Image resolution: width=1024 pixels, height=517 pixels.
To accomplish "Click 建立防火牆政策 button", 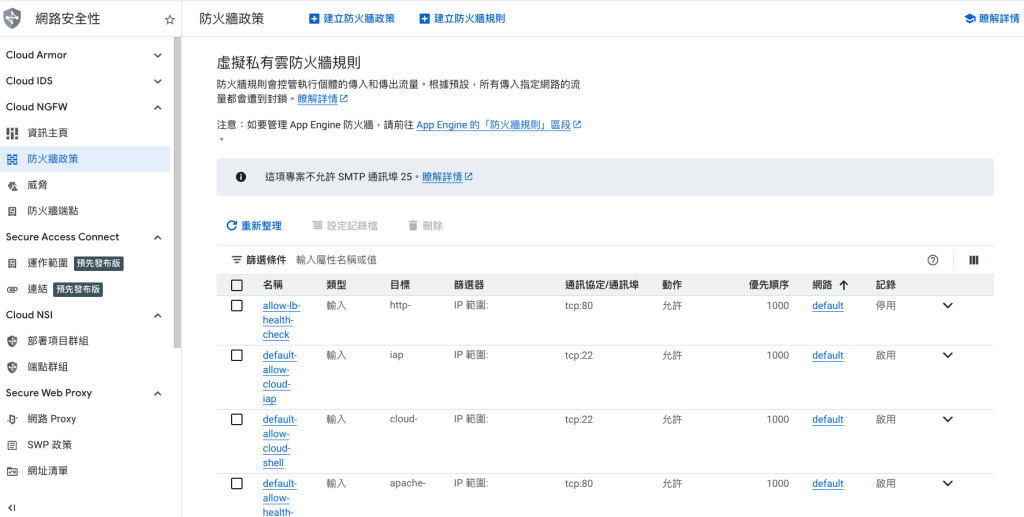I will click(x=351, y=18).
